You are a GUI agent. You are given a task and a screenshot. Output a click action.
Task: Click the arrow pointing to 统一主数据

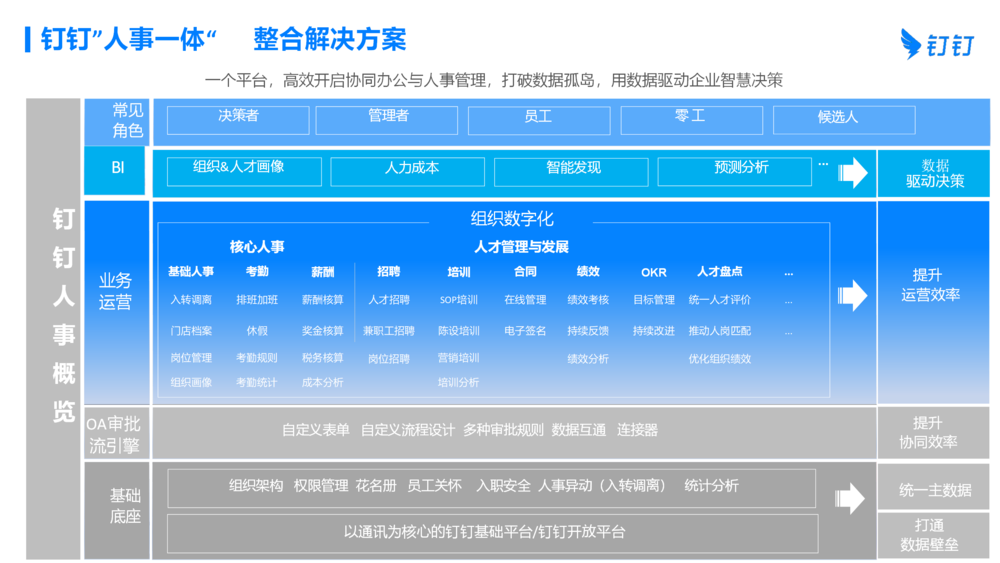point(850,498)
